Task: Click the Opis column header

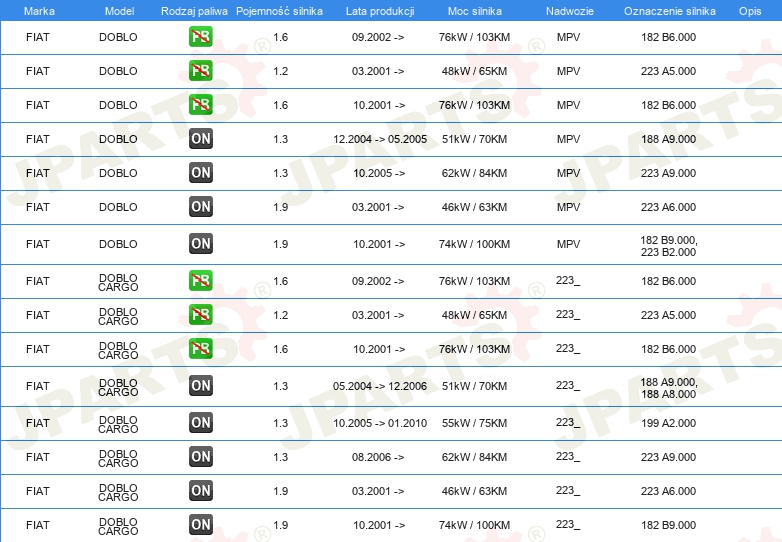Action: (x=750, y=11)
